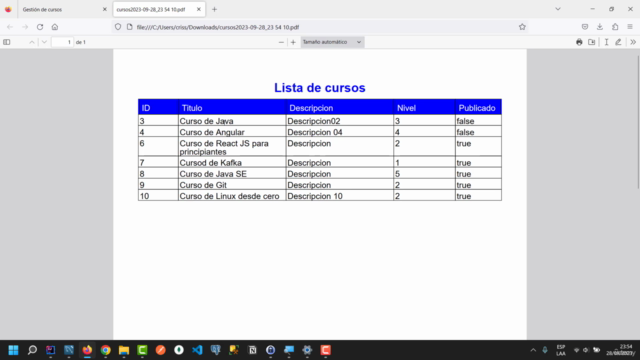Close the cursos2023 PDF tab
Screen dimensions: 640x360
199,9
